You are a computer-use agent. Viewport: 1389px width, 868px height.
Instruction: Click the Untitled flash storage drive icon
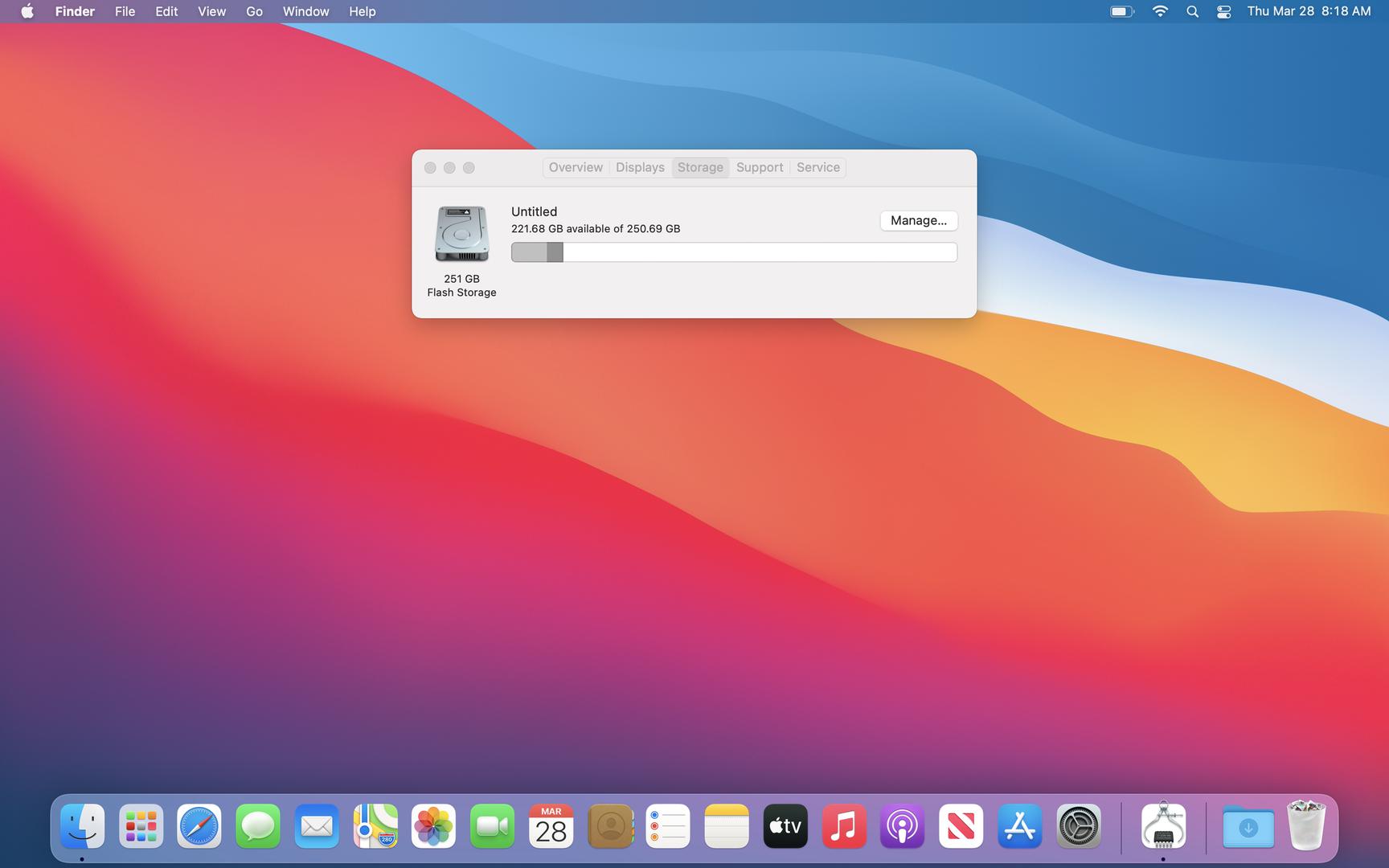coord(461,234)
